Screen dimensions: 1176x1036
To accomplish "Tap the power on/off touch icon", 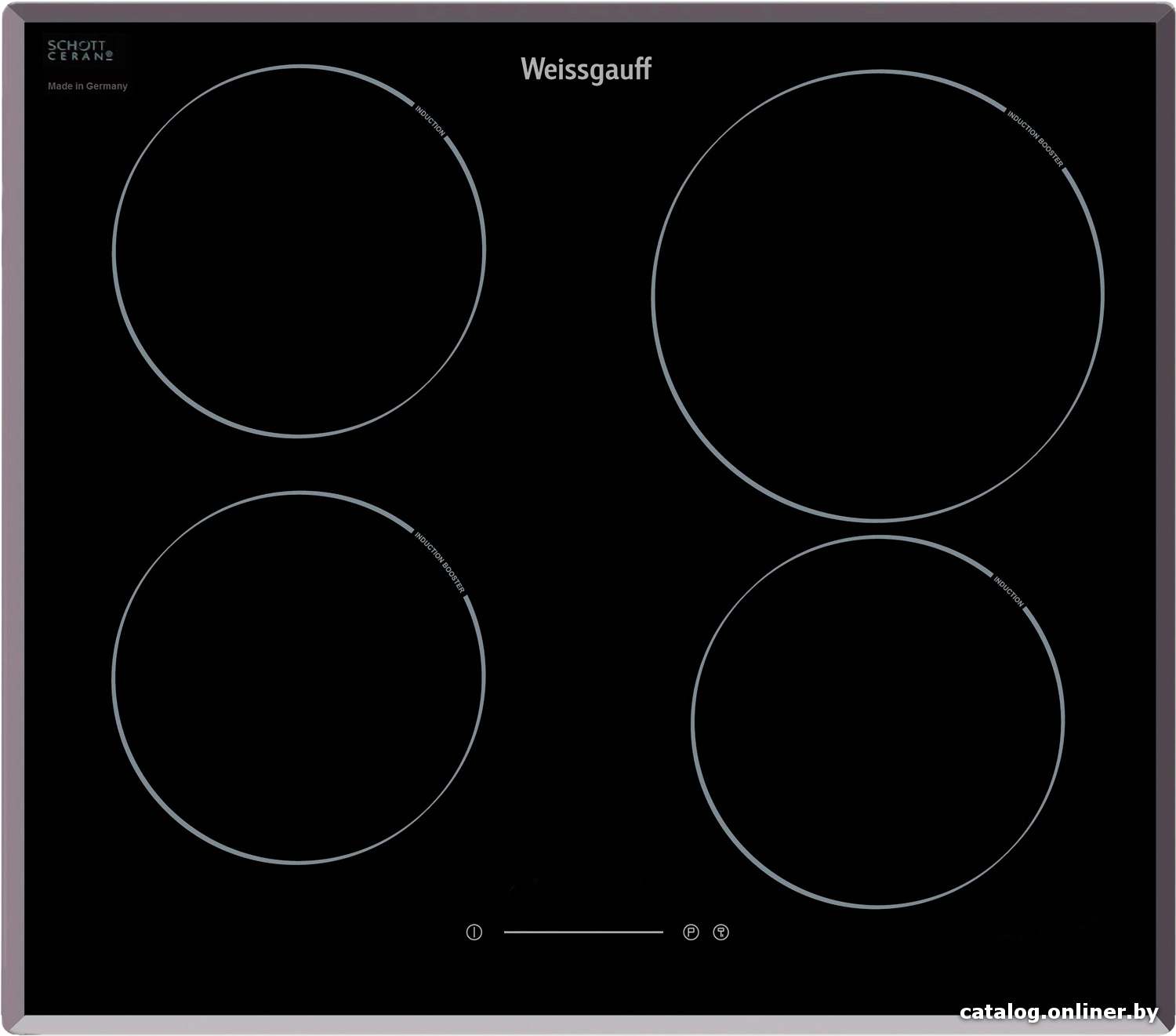I will click(x=474, y=932).
